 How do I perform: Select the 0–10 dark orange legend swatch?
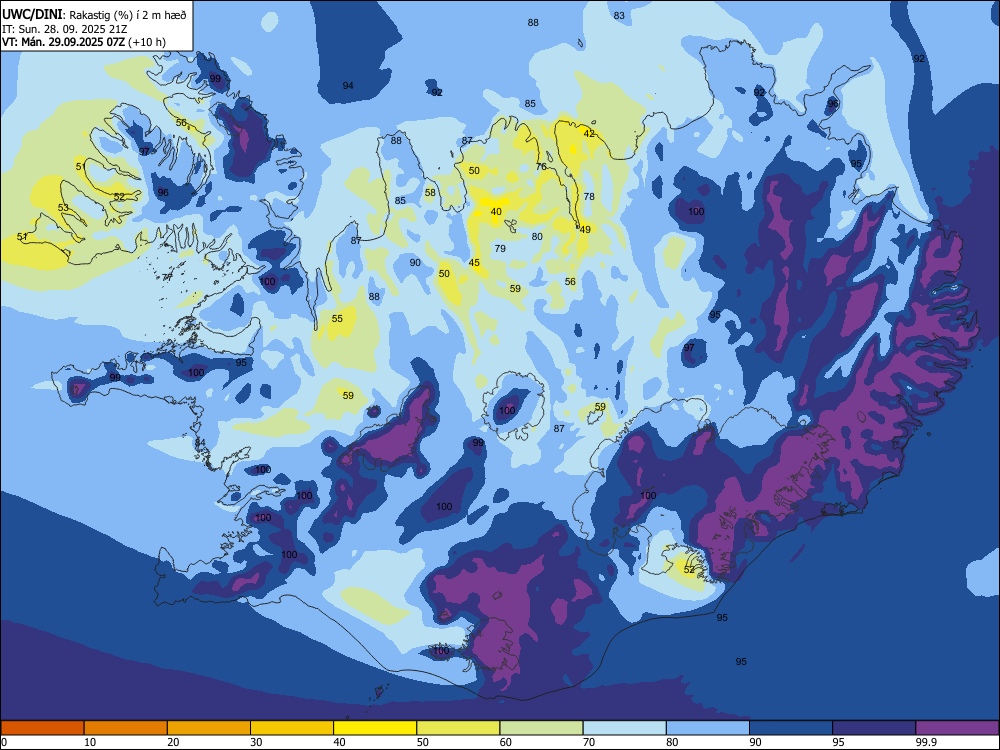pos(42,728)
